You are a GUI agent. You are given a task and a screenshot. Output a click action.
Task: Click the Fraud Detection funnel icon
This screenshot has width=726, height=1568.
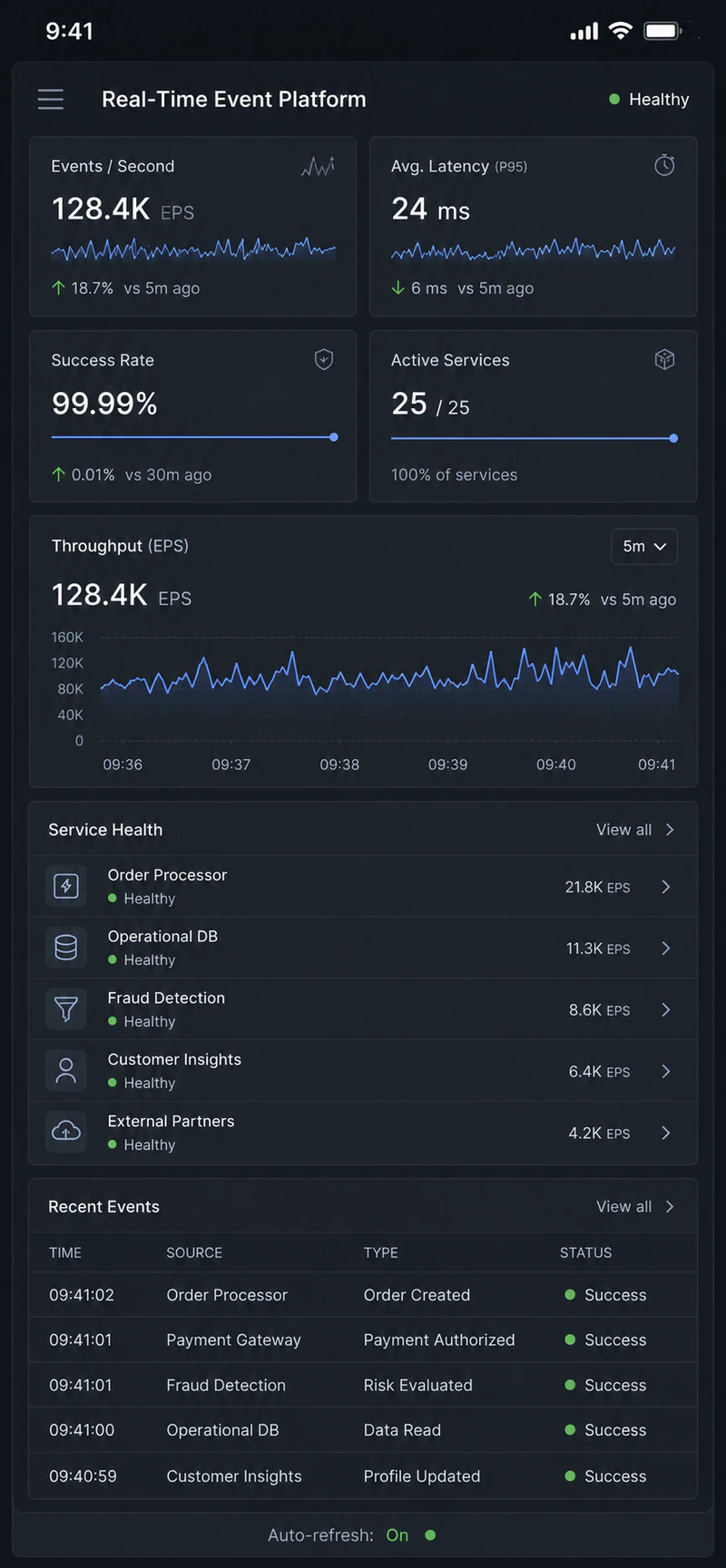point(66,1009)
